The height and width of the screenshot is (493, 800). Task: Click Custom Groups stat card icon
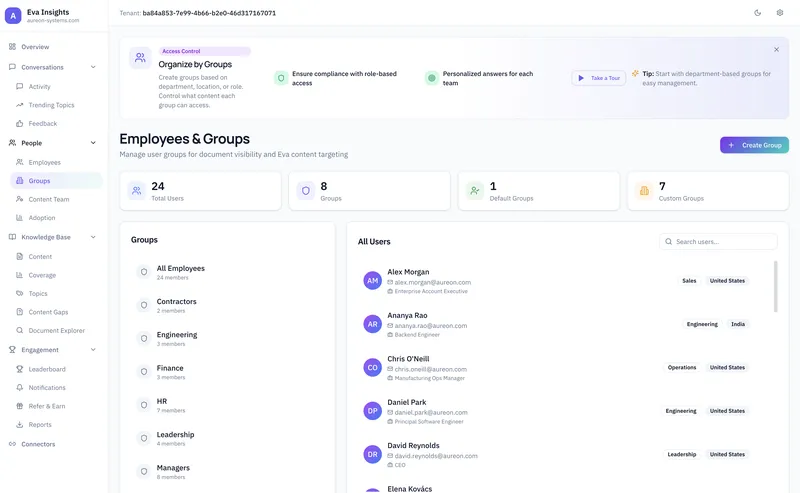pyautogui.click(x=644, y=191)
